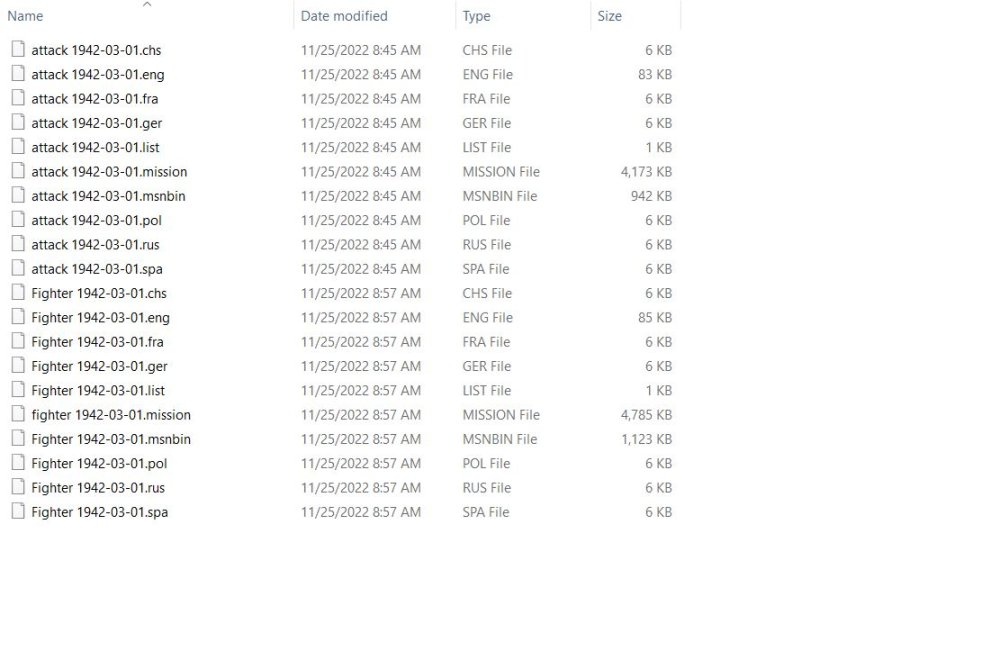Image resolution: width=1000 pixels, height=669 pixels.
Task: Click file name attack 1942-03-01.spa
Action: (97, 268)
